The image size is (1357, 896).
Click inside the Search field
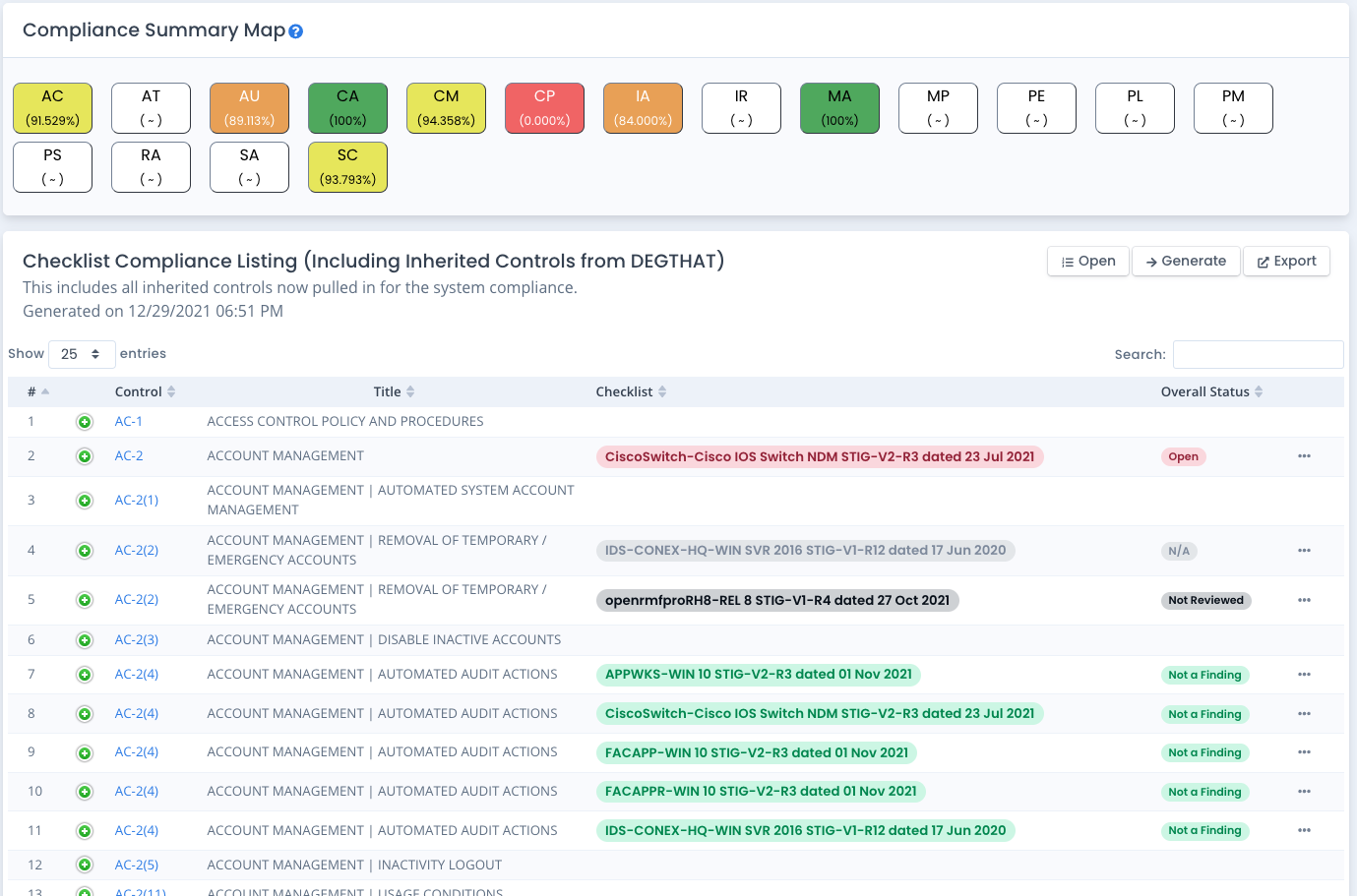pyautogui.click(x=1258, y=354)
